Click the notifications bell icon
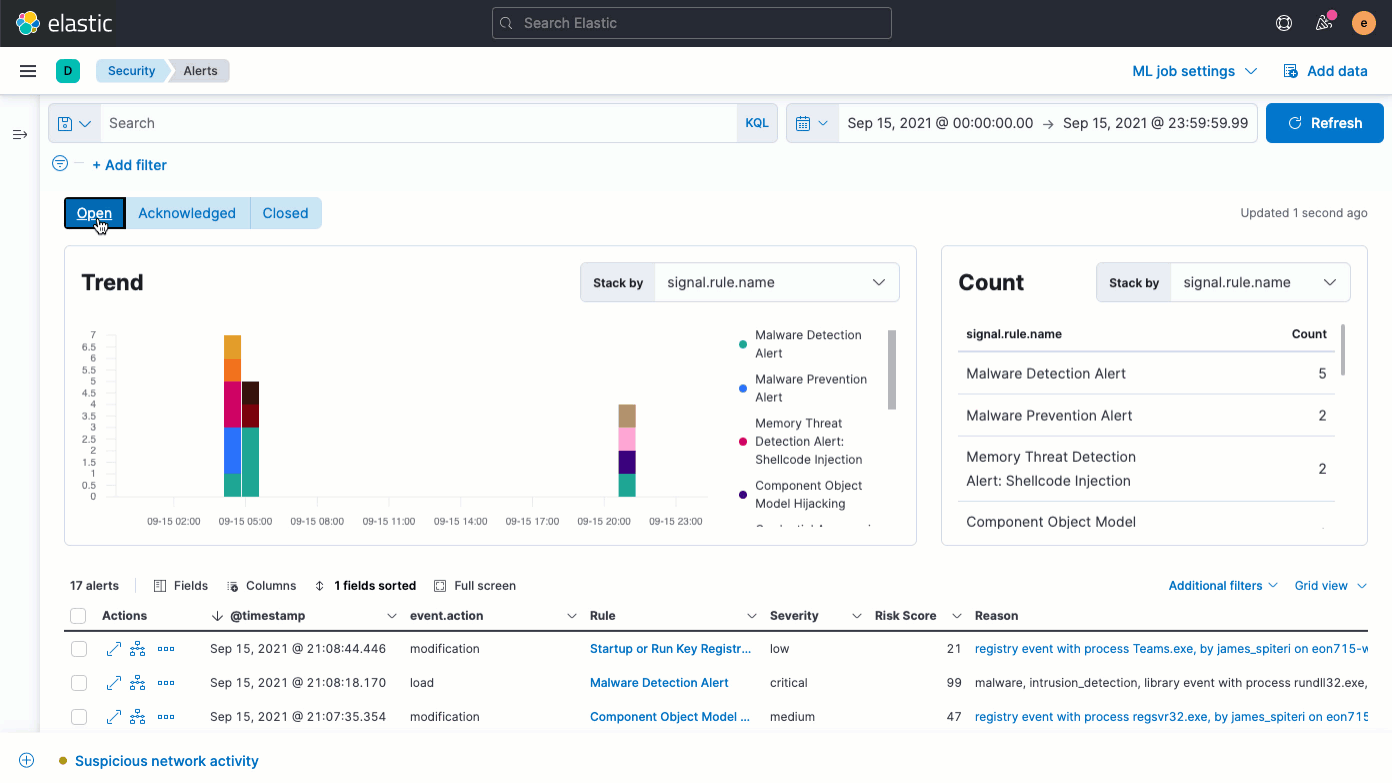The height and width of the screenshot is (783, 1392). [x=1323, y=22]
